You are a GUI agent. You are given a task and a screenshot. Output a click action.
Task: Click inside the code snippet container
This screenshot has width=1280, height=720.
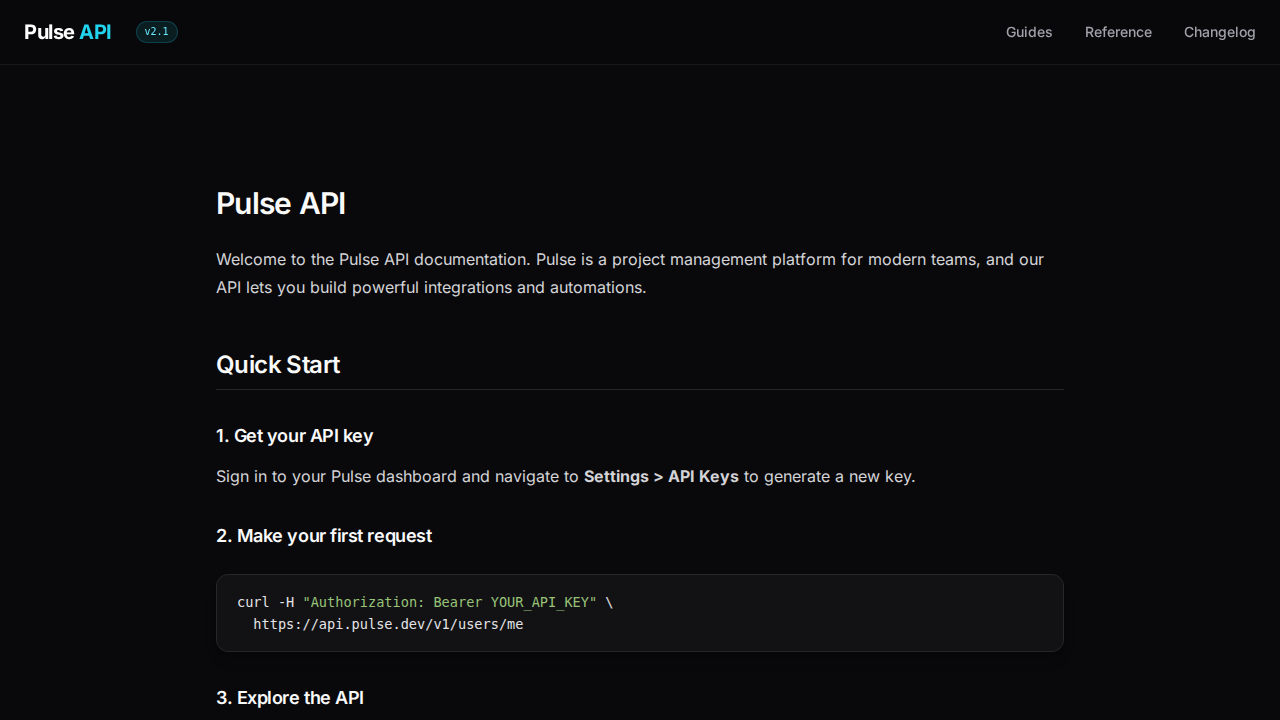pos(640,613)
